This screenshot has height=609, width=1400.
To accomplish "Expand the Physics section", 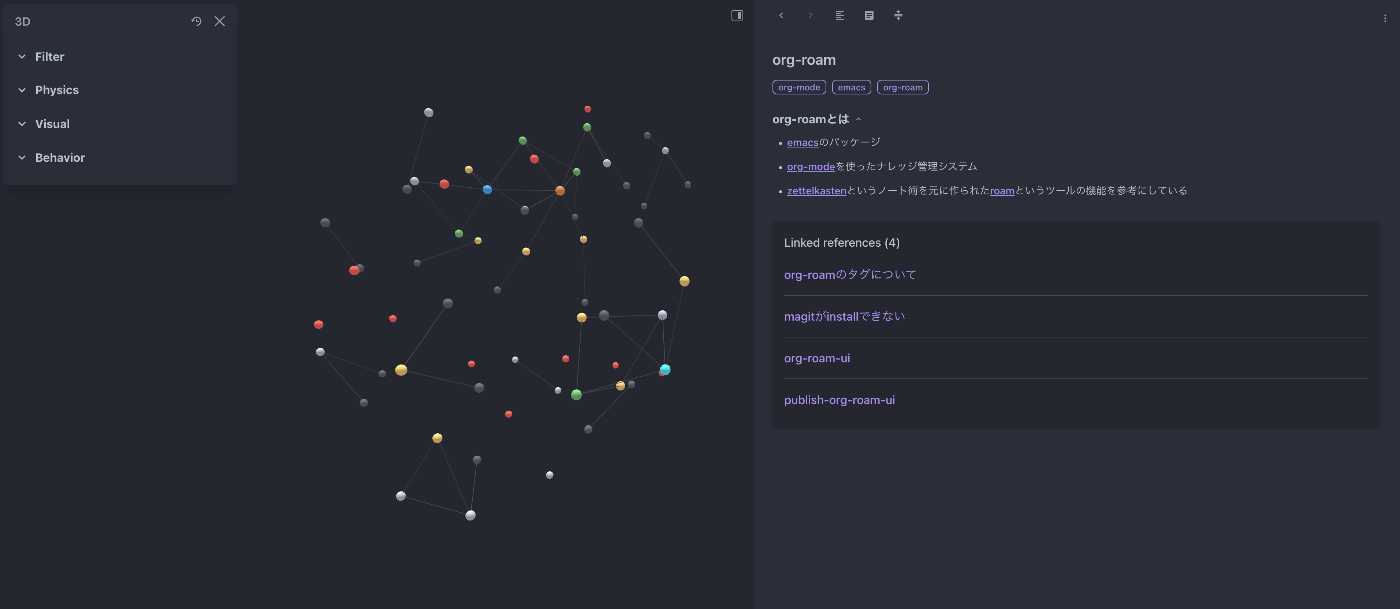I will pos(120,90).
